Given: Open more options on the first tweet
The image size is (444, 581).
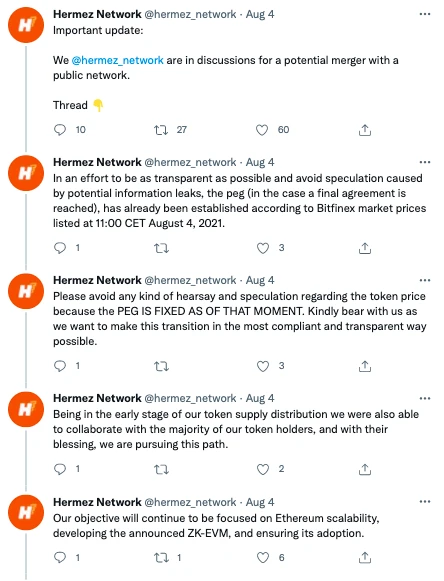Looking at the screenshot, I should coord(425,14).
